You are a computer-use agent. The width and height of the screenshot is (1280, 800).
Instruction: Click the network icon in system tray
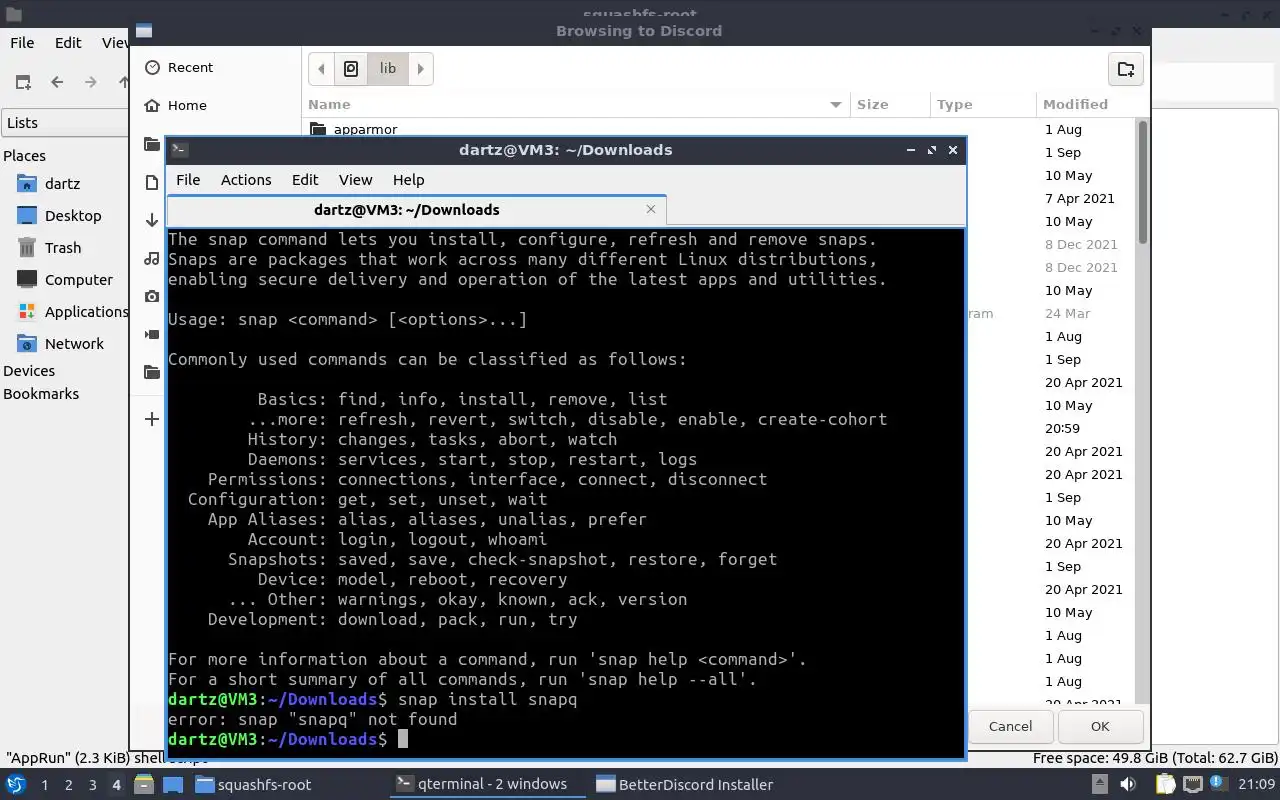(x=1193, y=785)
